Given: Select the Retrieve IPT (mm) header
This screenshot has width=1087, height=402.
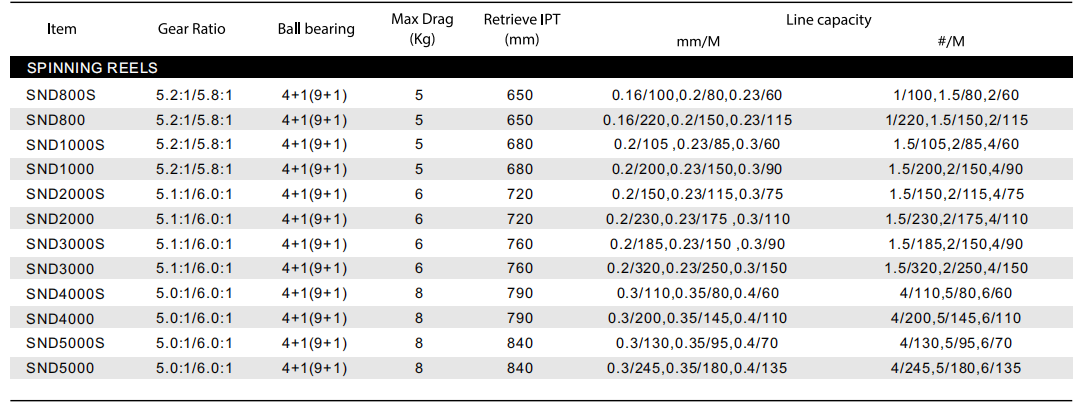Looking at the screenshot, I should [x=522, y=29].
